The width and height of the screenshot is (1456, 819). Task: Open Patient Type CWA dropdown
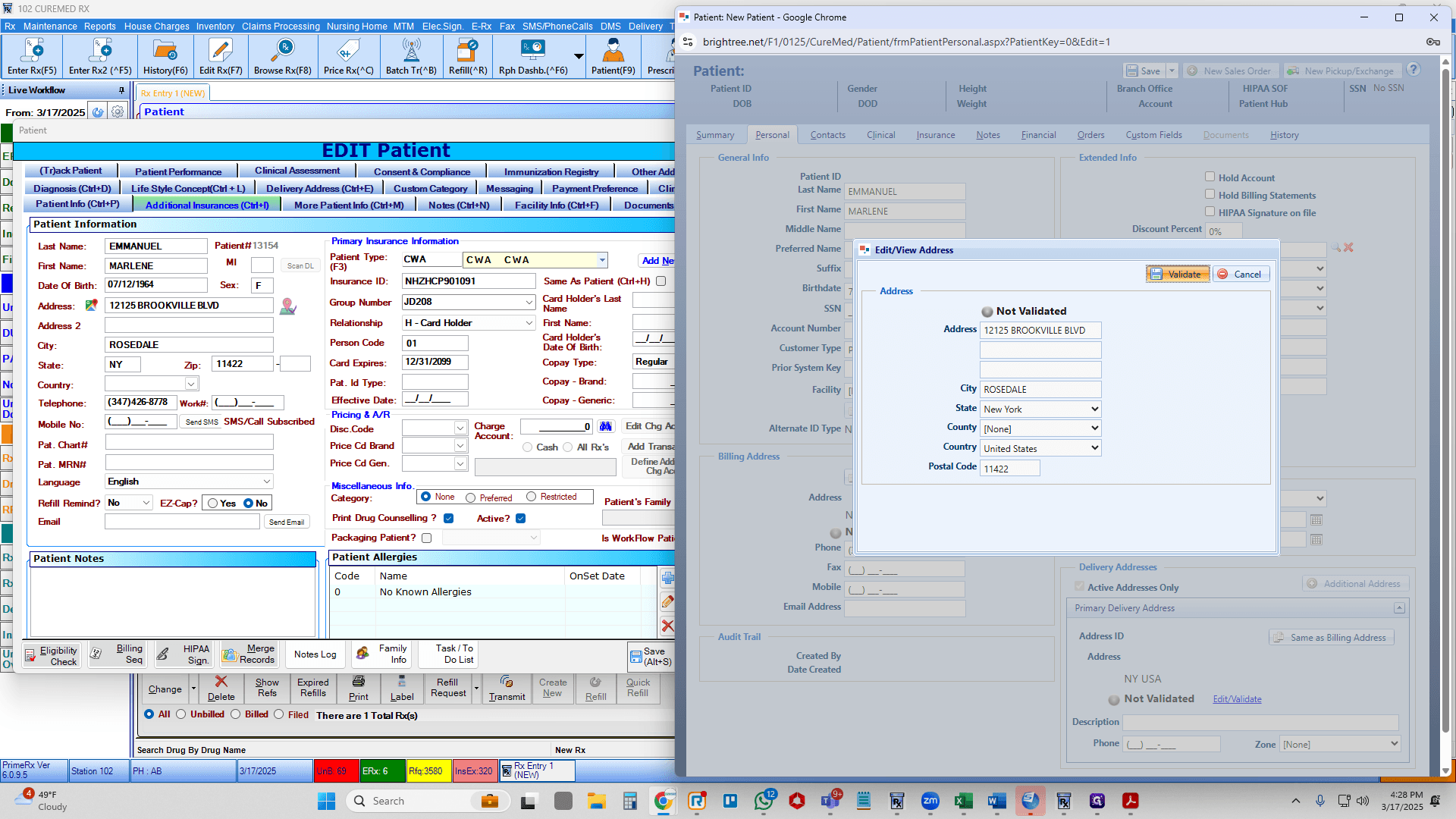click(x=602, y=260)
